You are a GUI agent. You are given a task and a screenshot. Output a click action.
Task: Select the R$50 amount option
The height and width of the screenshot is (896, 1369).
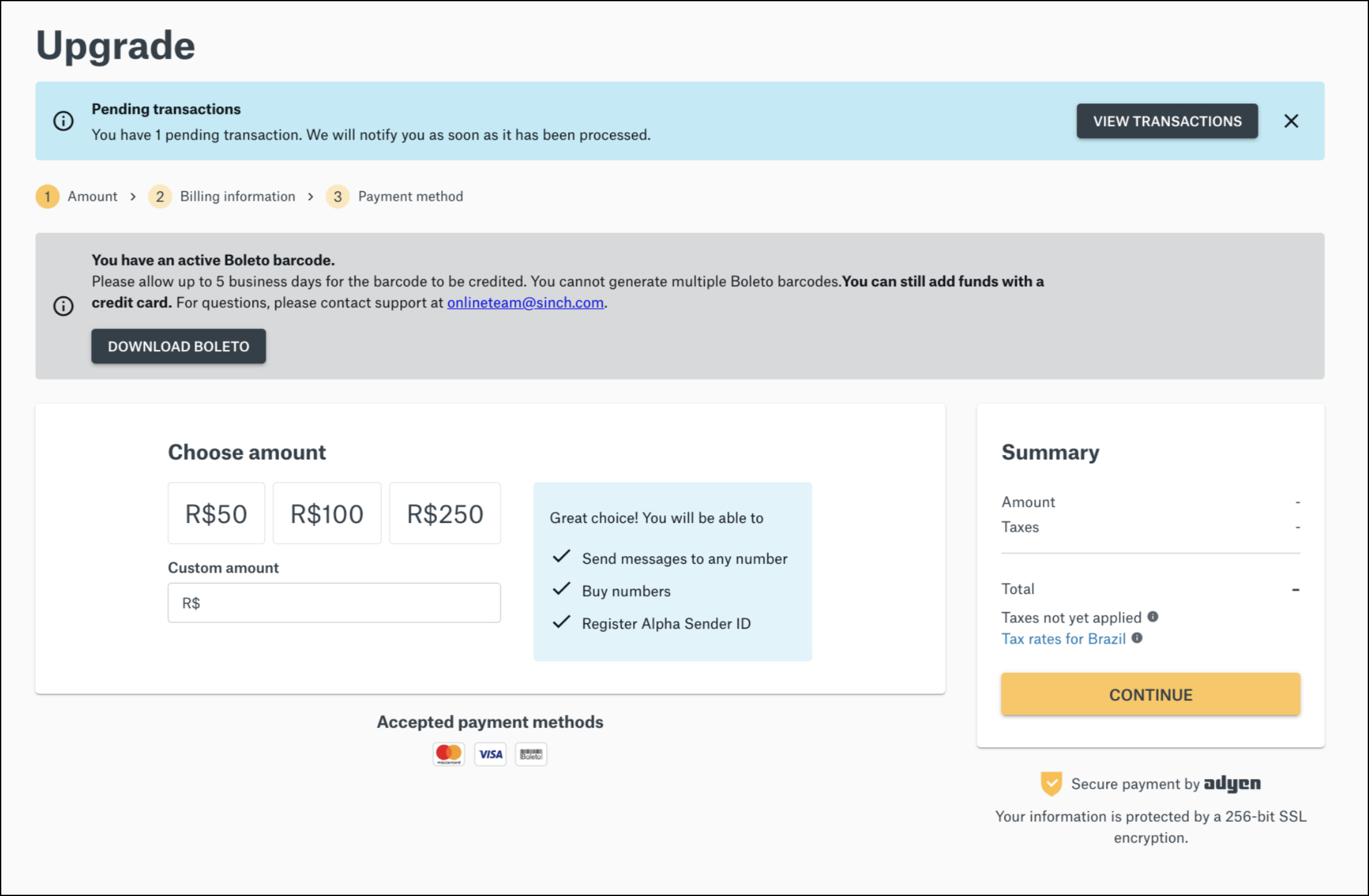click(216, 513)
